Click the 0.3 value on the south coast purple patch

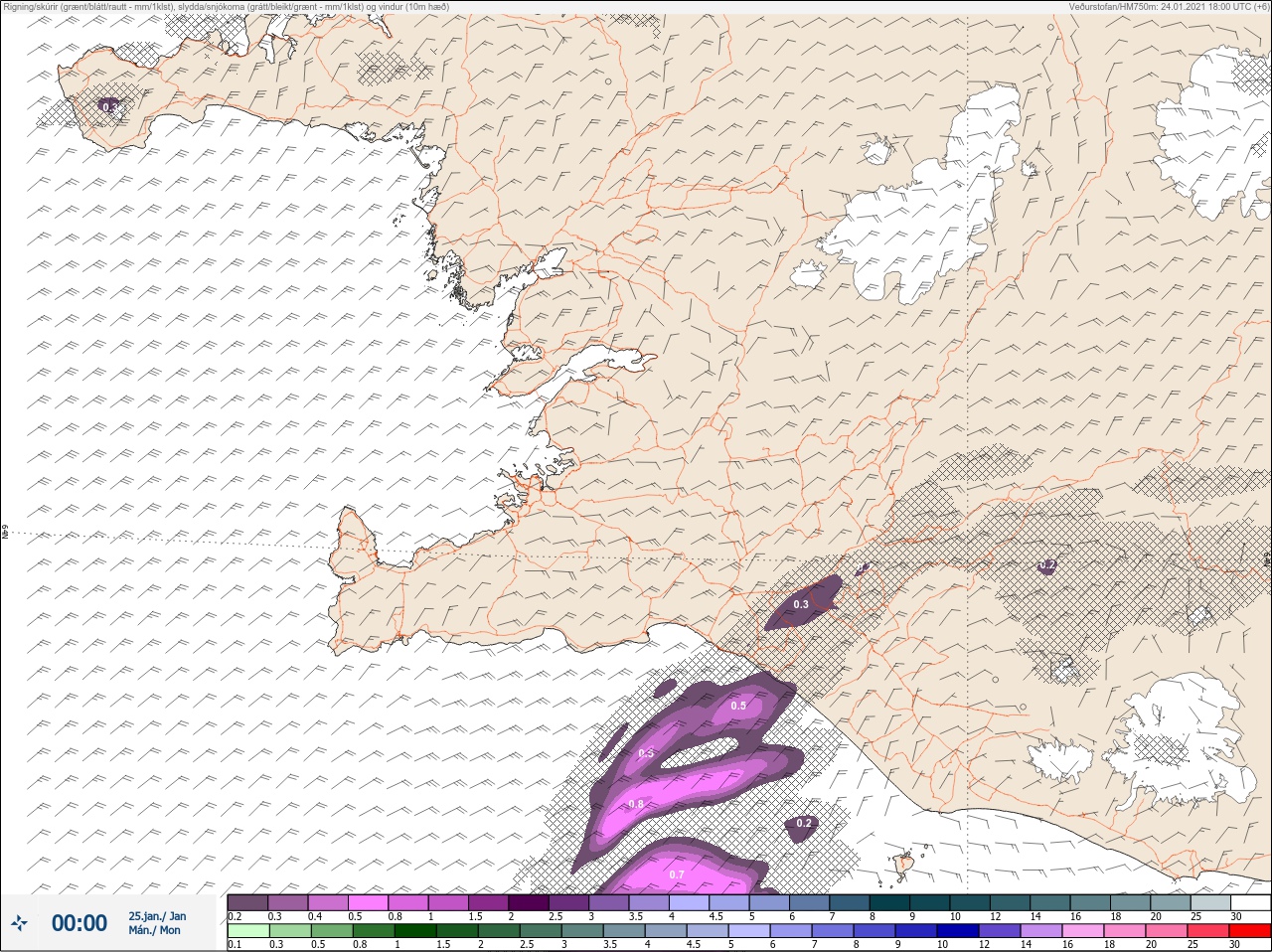click(x=801, y=604)
